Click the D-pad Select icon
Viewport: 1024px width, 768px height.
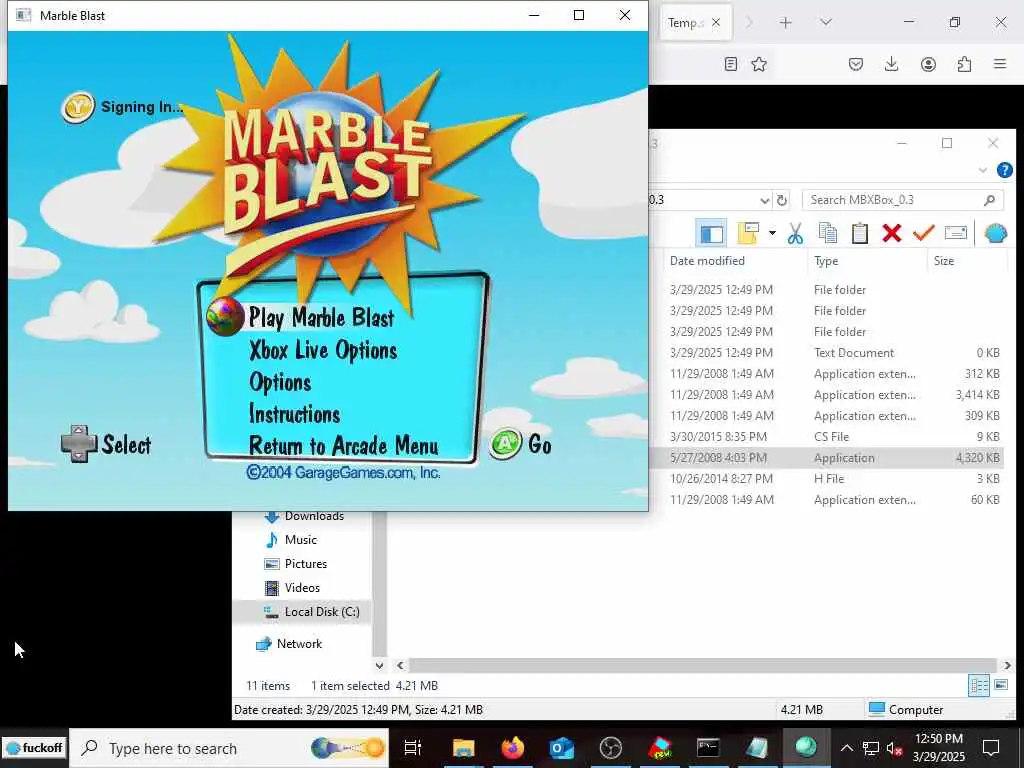click(x=78, y=444)
